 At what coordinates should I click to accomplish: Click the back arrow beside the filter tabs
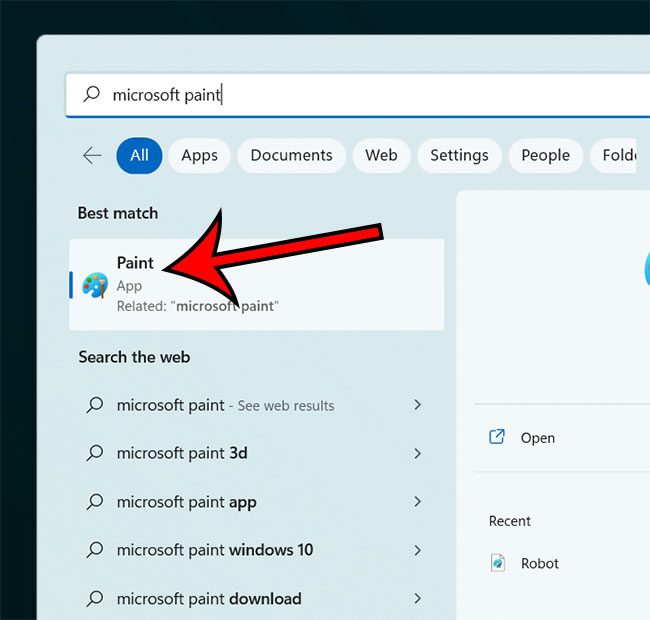pyautogui.click(x=92, y=155)
